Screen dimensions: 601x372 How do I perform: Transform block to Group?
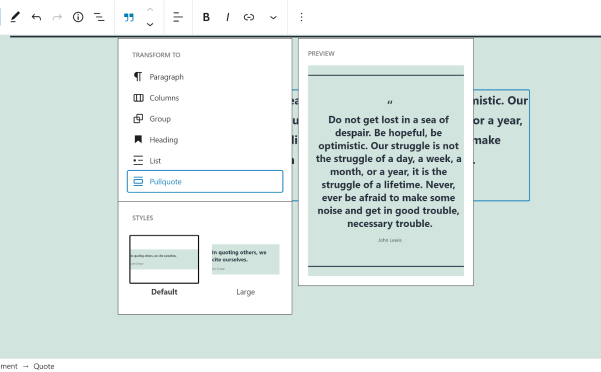(205, 119)
